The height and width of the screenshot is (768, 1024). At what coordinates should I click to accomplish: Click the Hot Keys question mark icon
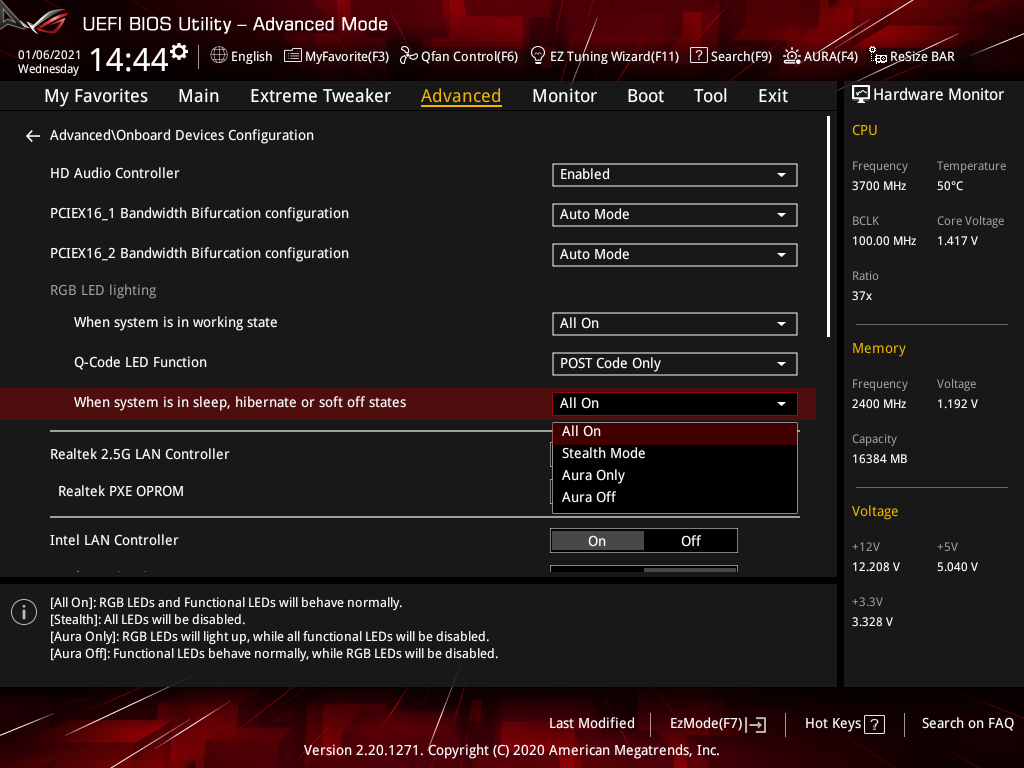(874, 724)
